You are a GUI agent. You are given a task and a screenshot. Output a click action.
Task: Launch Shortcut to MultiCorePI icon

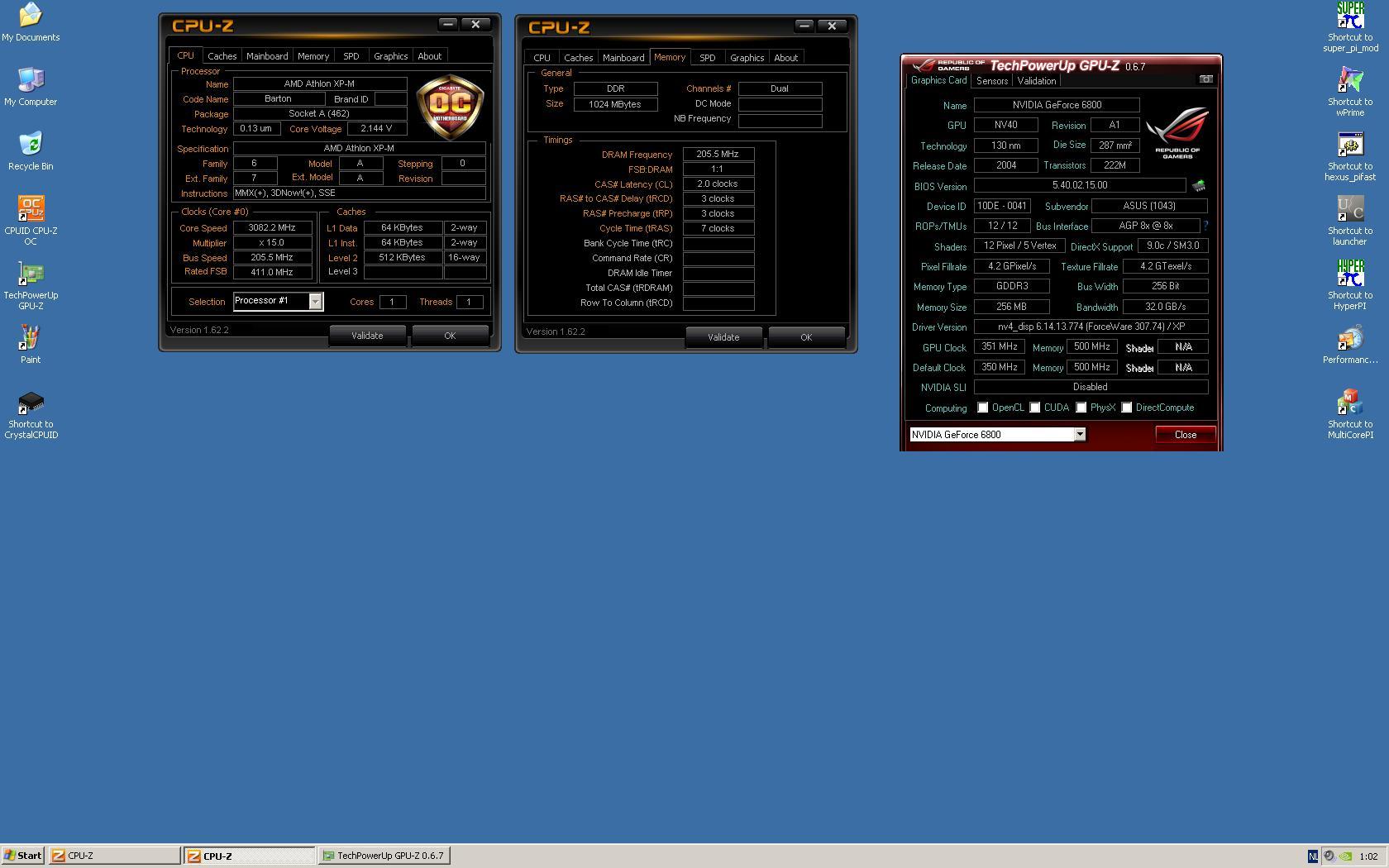click(1350, 414)
